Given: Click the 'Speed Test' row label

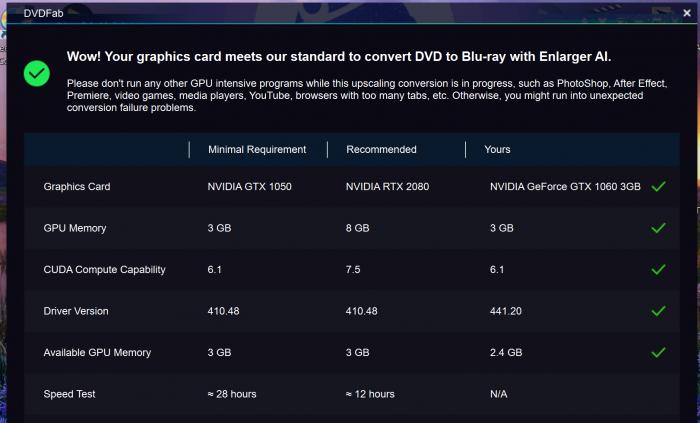Looking at the screenshot, I should click(x=69, y=394).
